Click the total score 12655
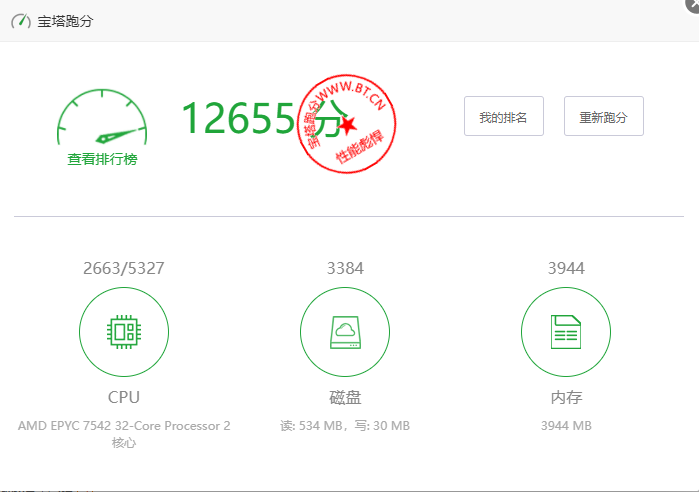 coord(238,118)
